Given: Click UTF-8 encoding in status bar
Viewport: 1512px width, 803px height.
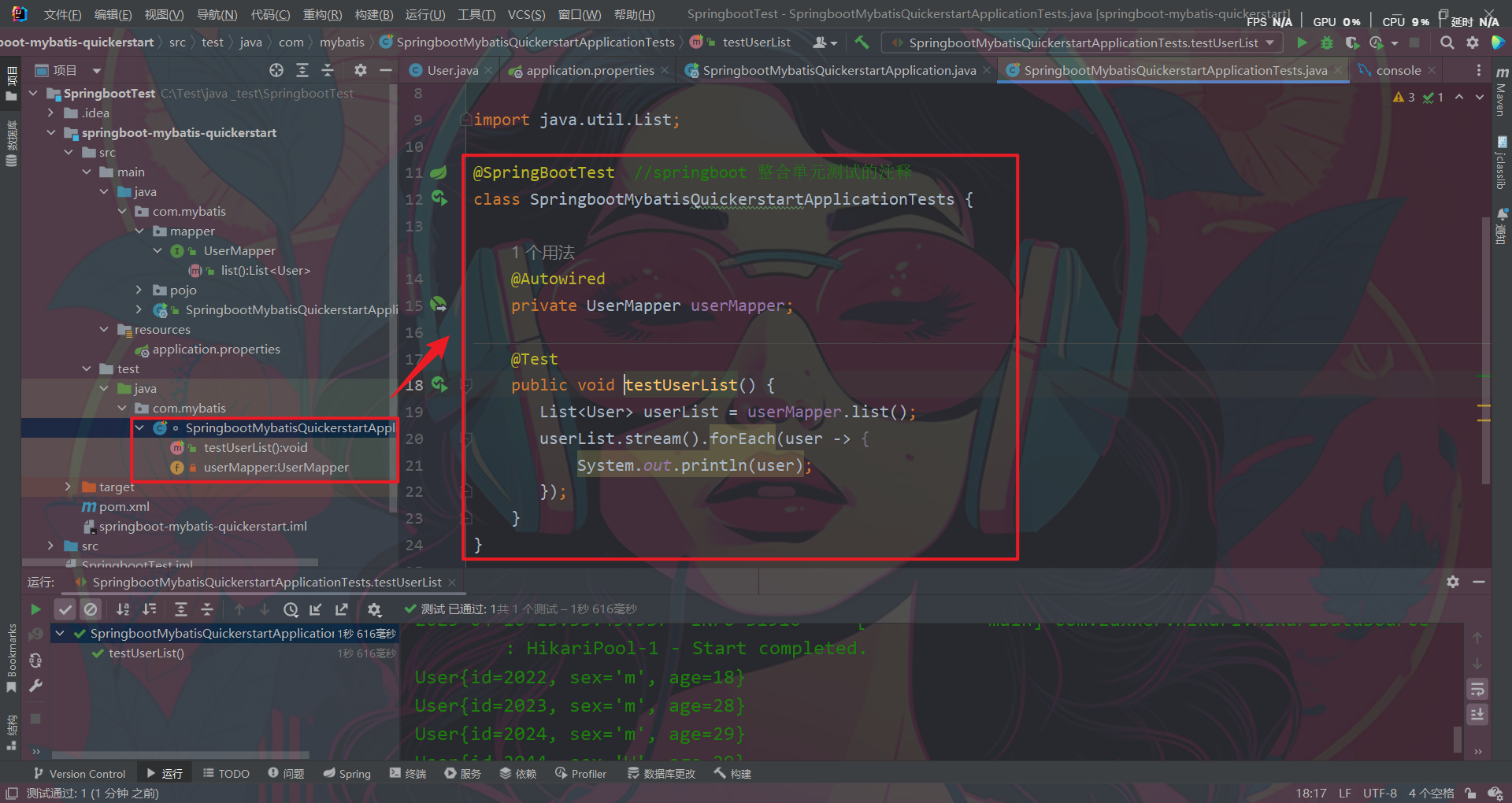Looking at the screenshot, I should point(1380,793).
